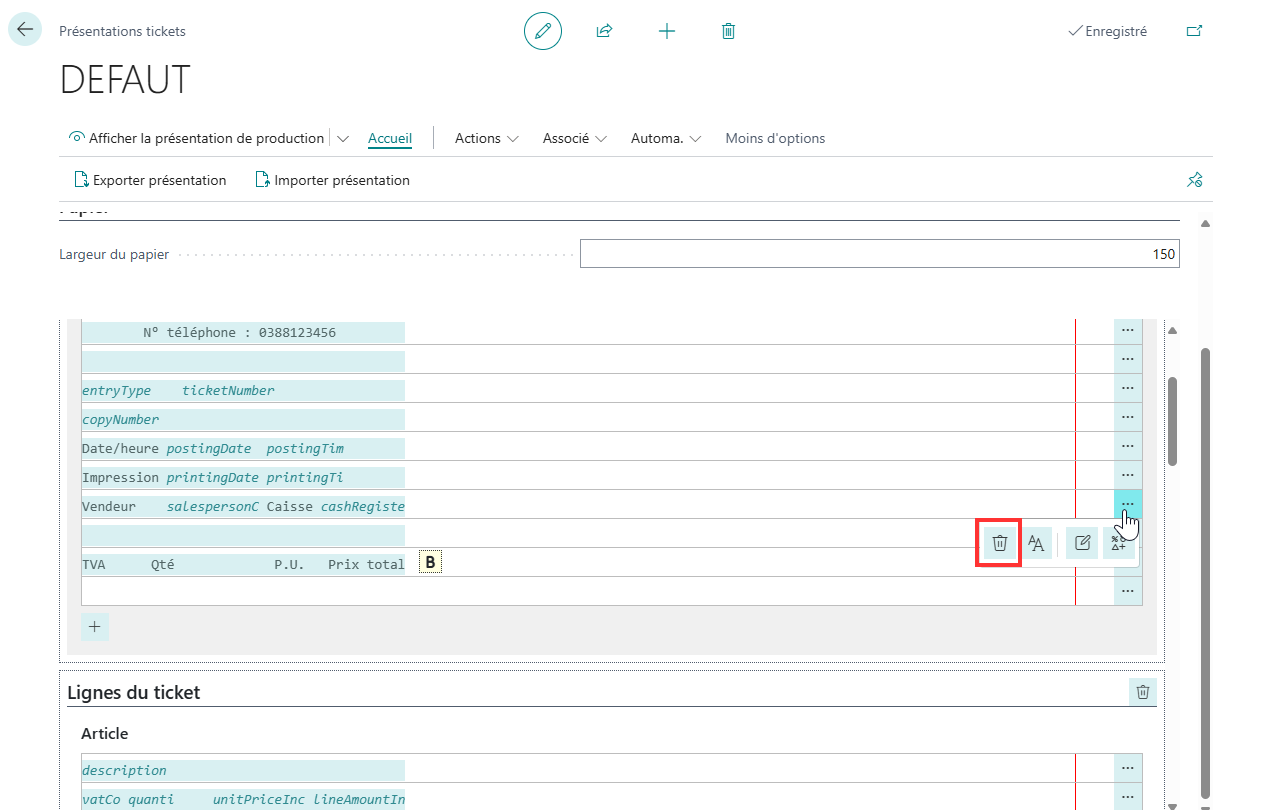Click Afficher la présentation de production

click(197, 138)
